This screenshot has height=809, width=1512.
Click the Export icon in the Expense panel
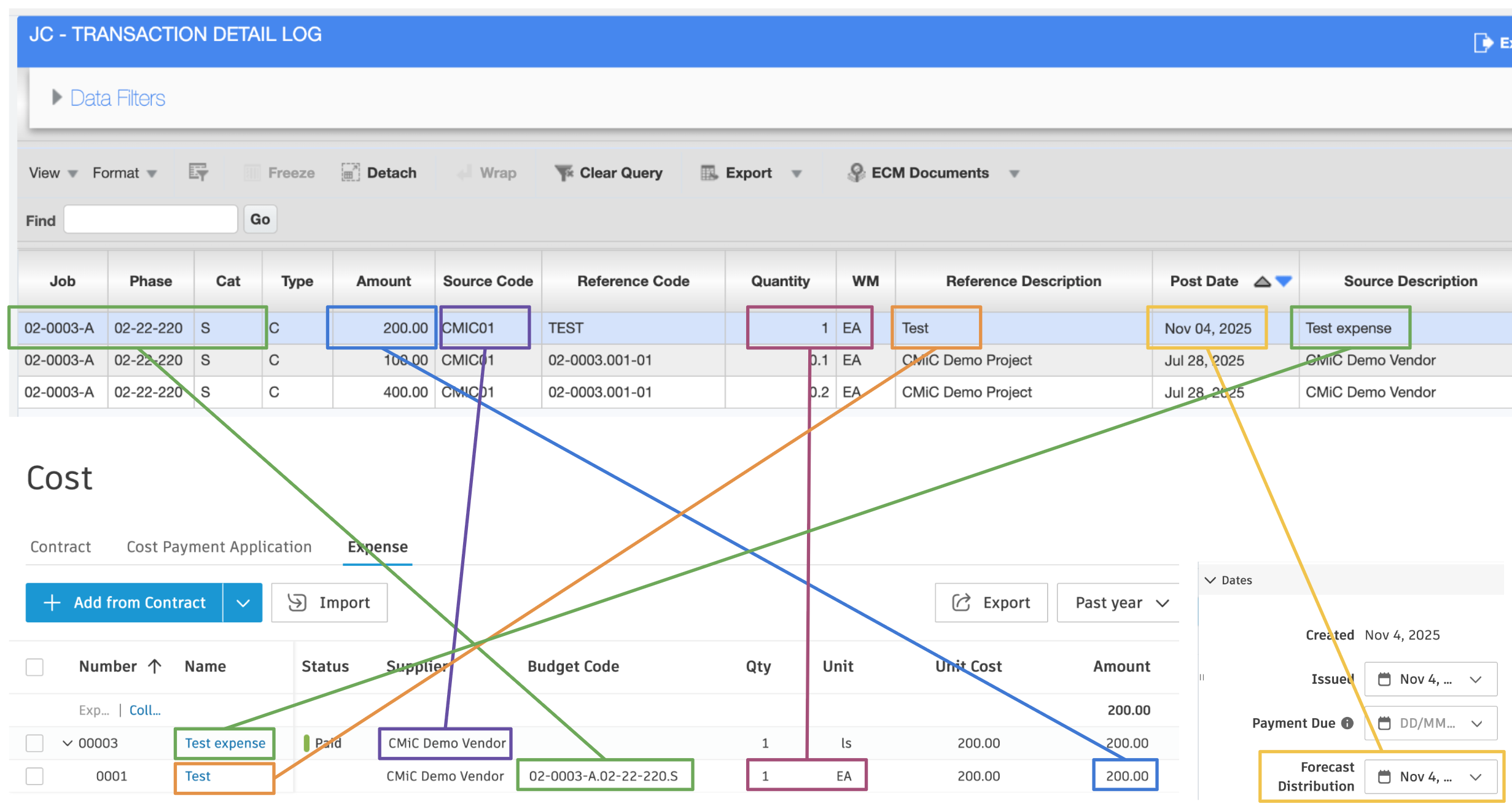click(961, 602)
